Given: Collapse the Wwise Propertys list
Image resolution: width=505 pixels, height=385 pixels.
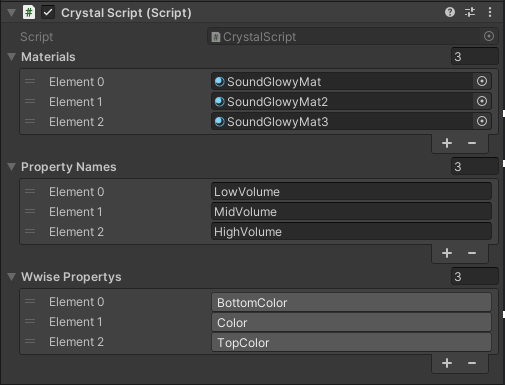Looking at the screenshot, I should coord(11,277).
